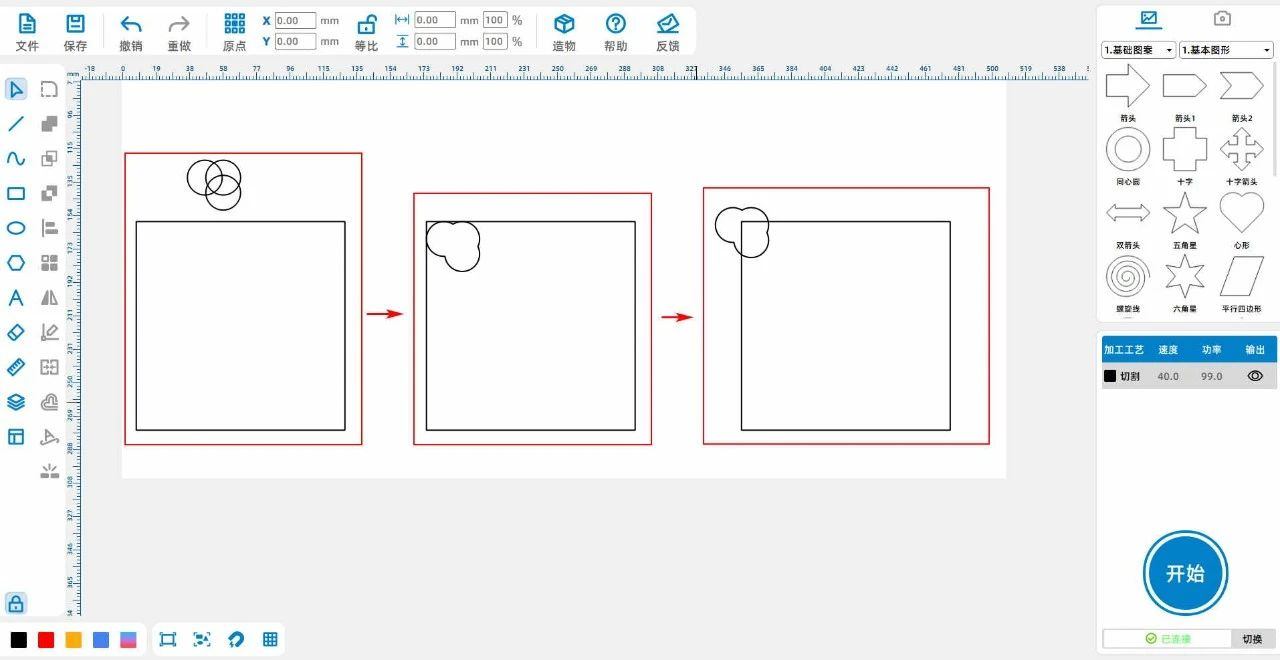Open the ruler measure tool
This screenshot has height=660, width=1280.
[x=16, y=367]
